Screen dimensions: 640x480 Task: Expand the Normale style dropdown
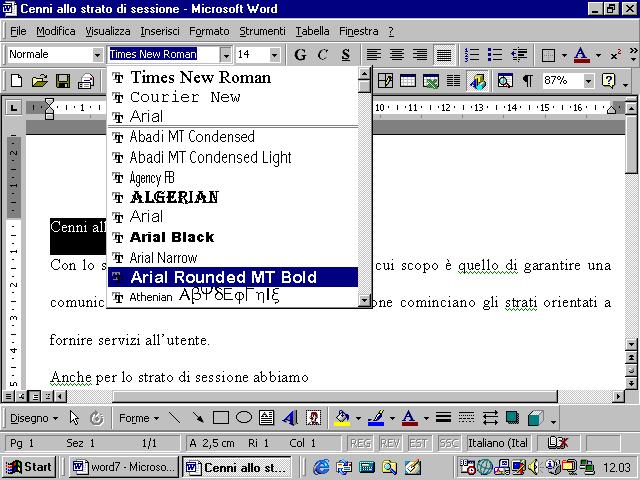pyautogui.click(x=97, y=54)
